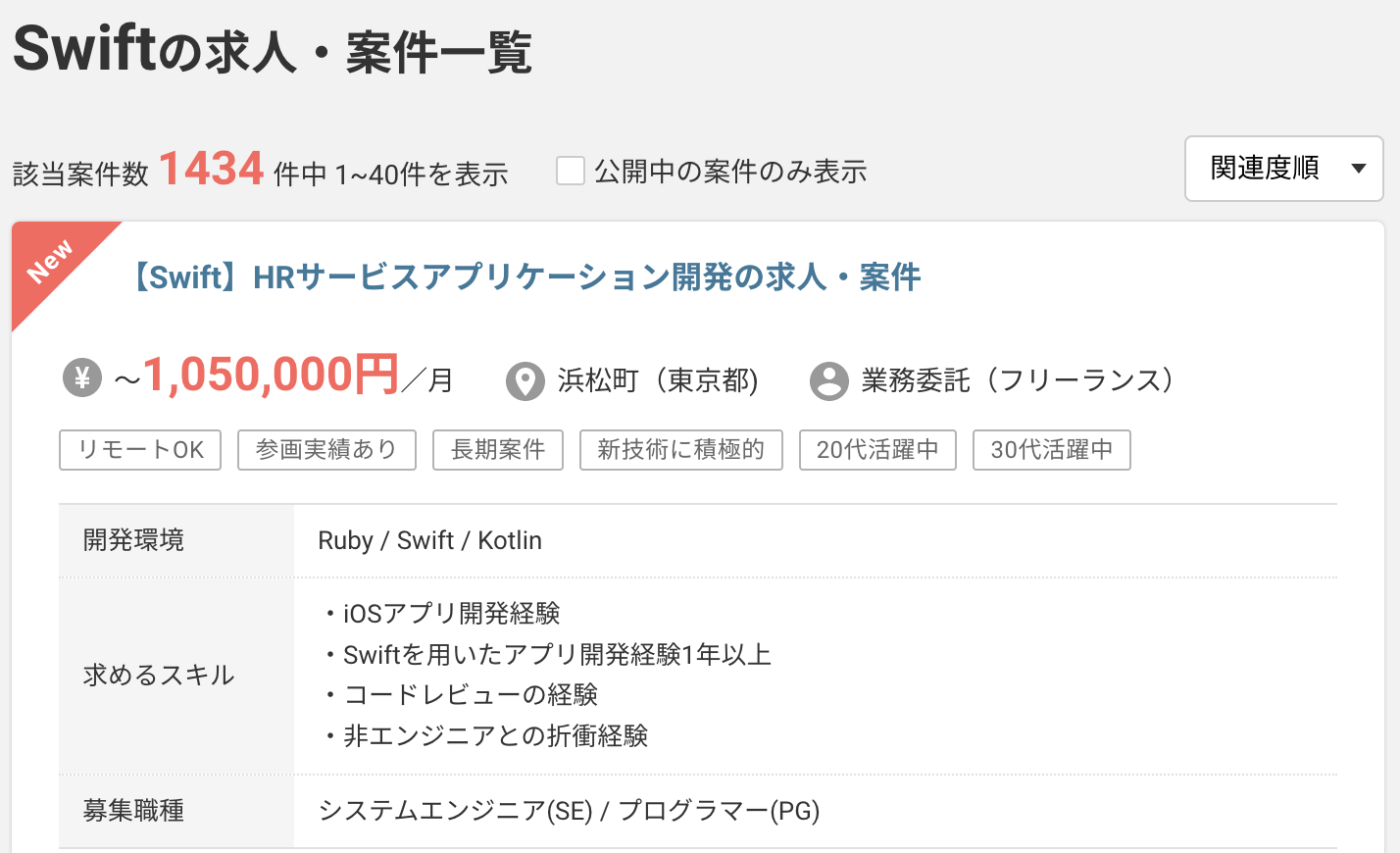The image size is (1400, 853).
Task: Check 公開中の案件のみ表示 checkbox
Action: click(x=571, y=171)
